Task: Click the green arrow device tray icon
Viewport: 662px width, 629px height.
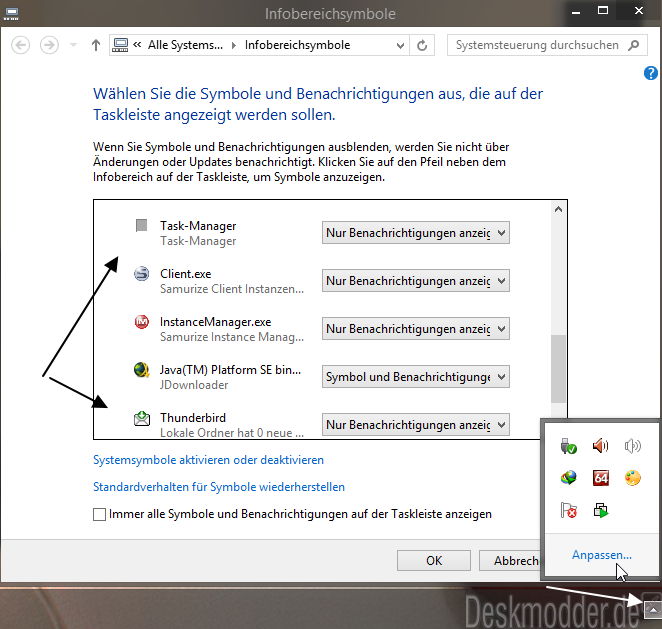Action: 600,510
